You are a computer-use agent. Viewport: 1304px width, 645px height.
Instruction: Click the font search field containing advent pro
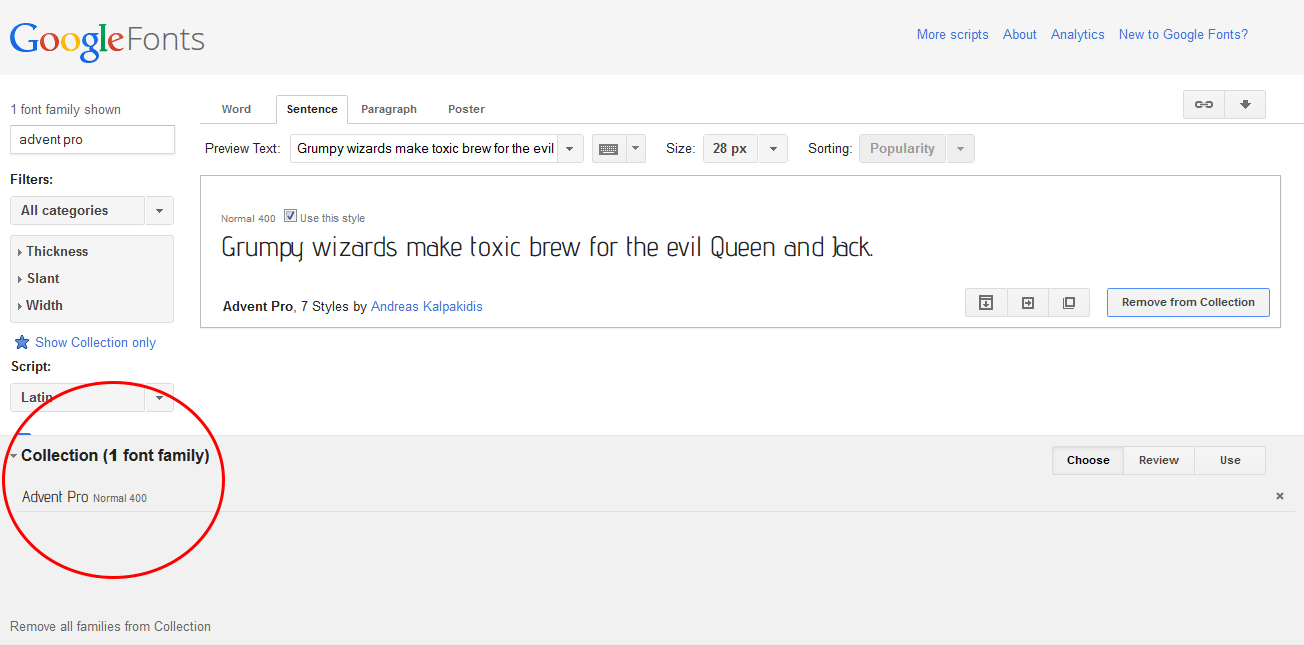(x=92, y=140)
